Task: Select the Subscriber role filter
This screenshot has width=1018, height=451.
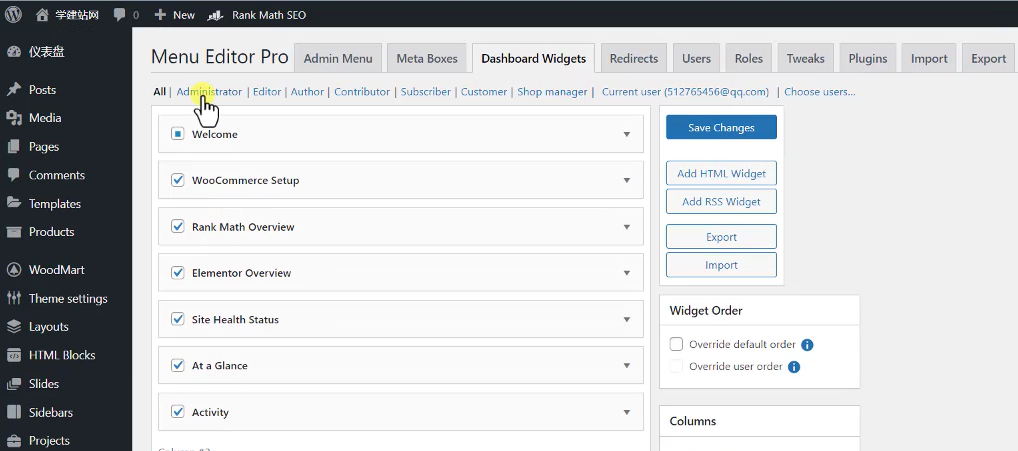Action: [425, 92]
